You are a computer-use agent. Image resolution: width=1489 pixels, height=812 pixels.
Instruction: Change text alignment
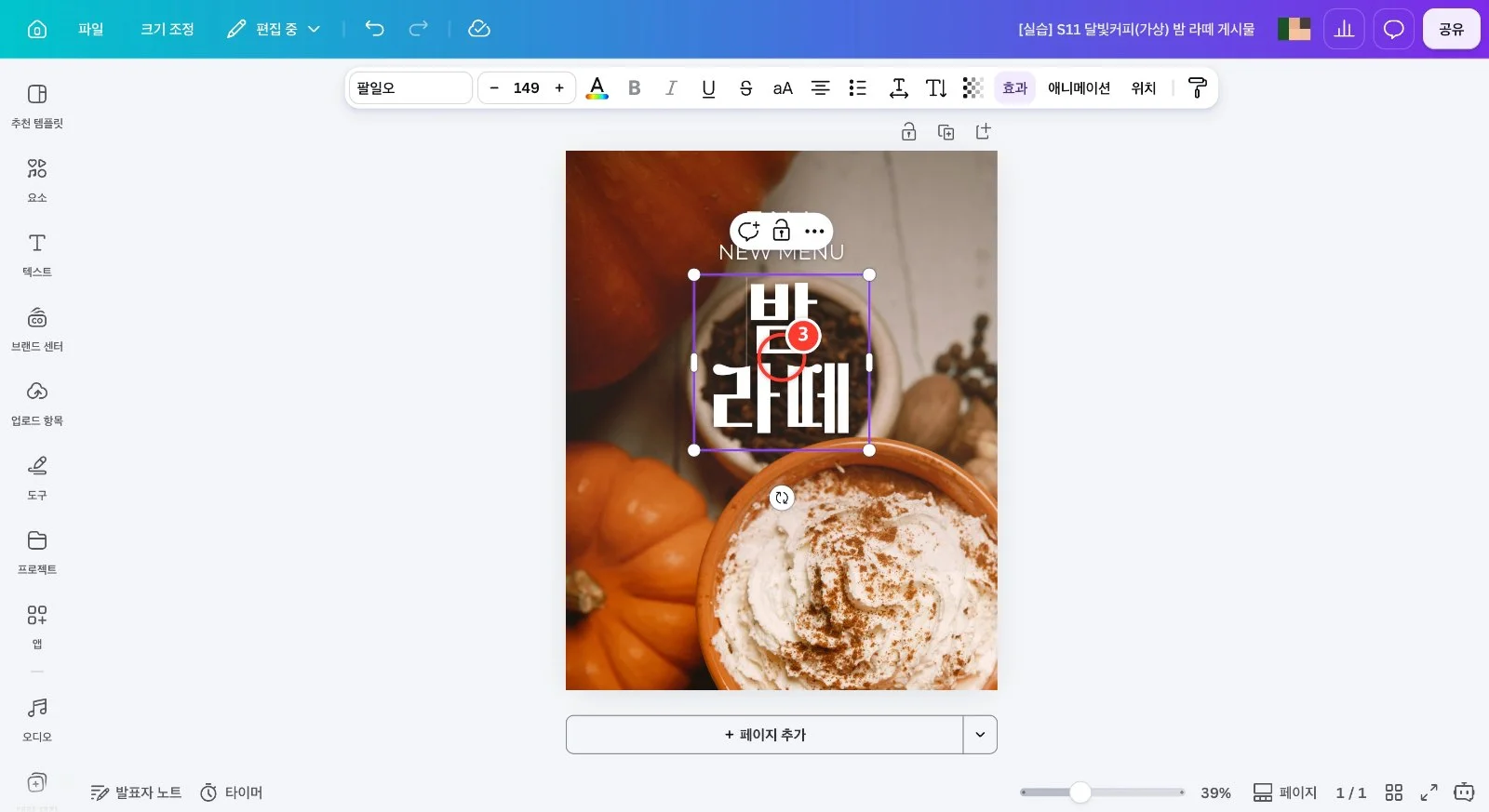coord(820,87)
